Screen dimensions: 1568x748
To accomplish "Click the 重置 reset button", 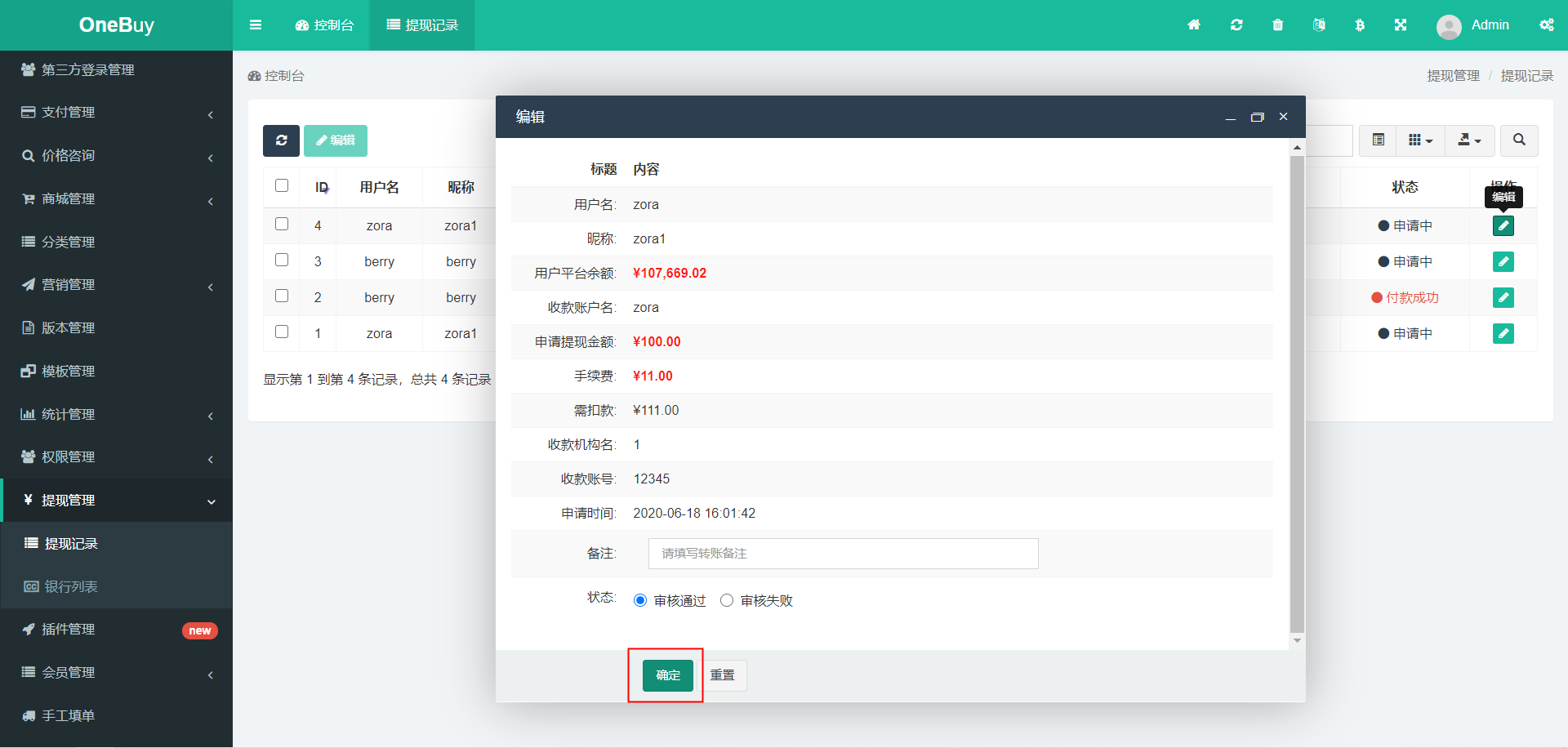I will (x=723, y=675).
